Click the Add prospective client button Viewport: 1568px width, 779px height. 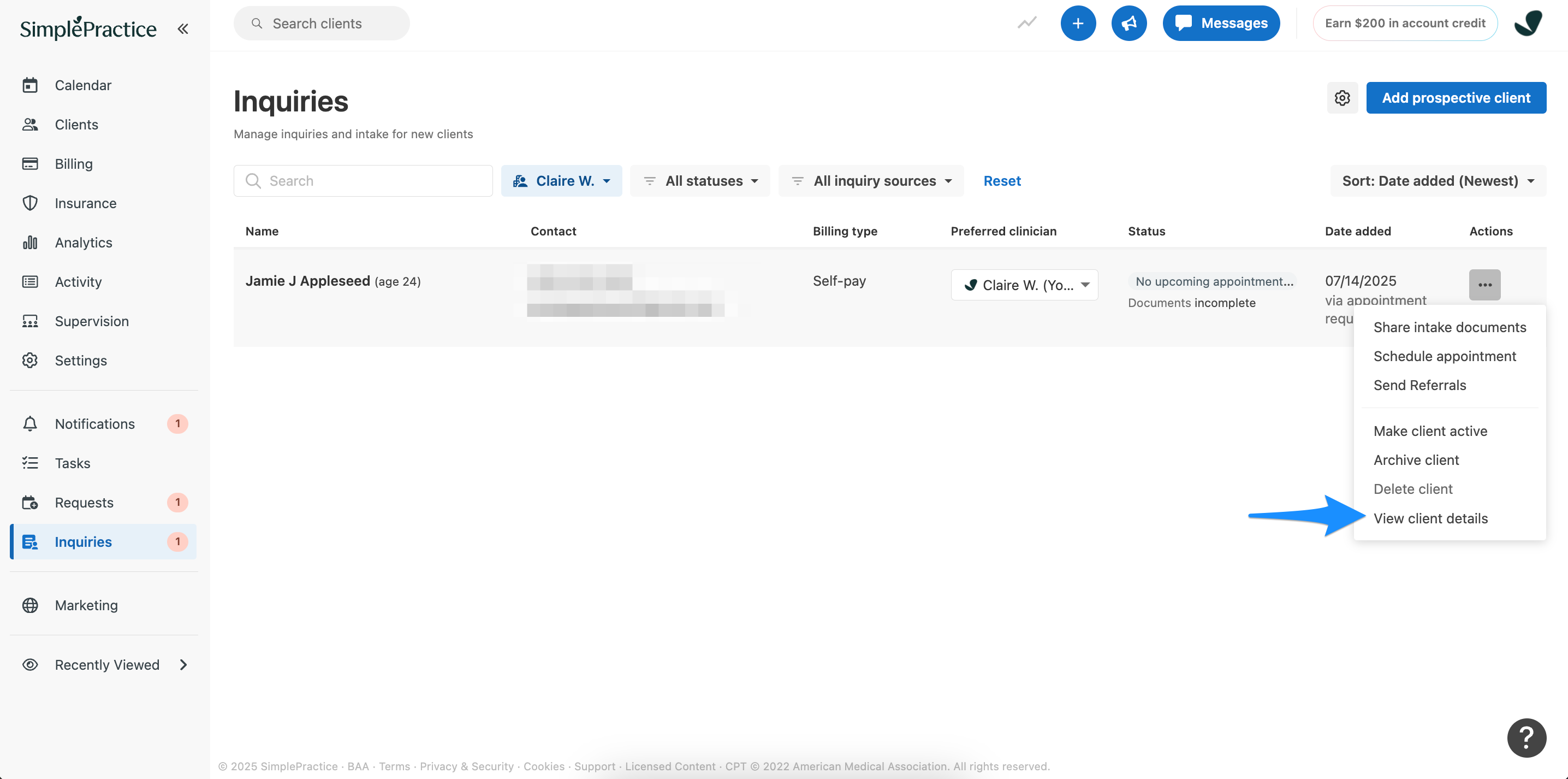[1456, 98]
